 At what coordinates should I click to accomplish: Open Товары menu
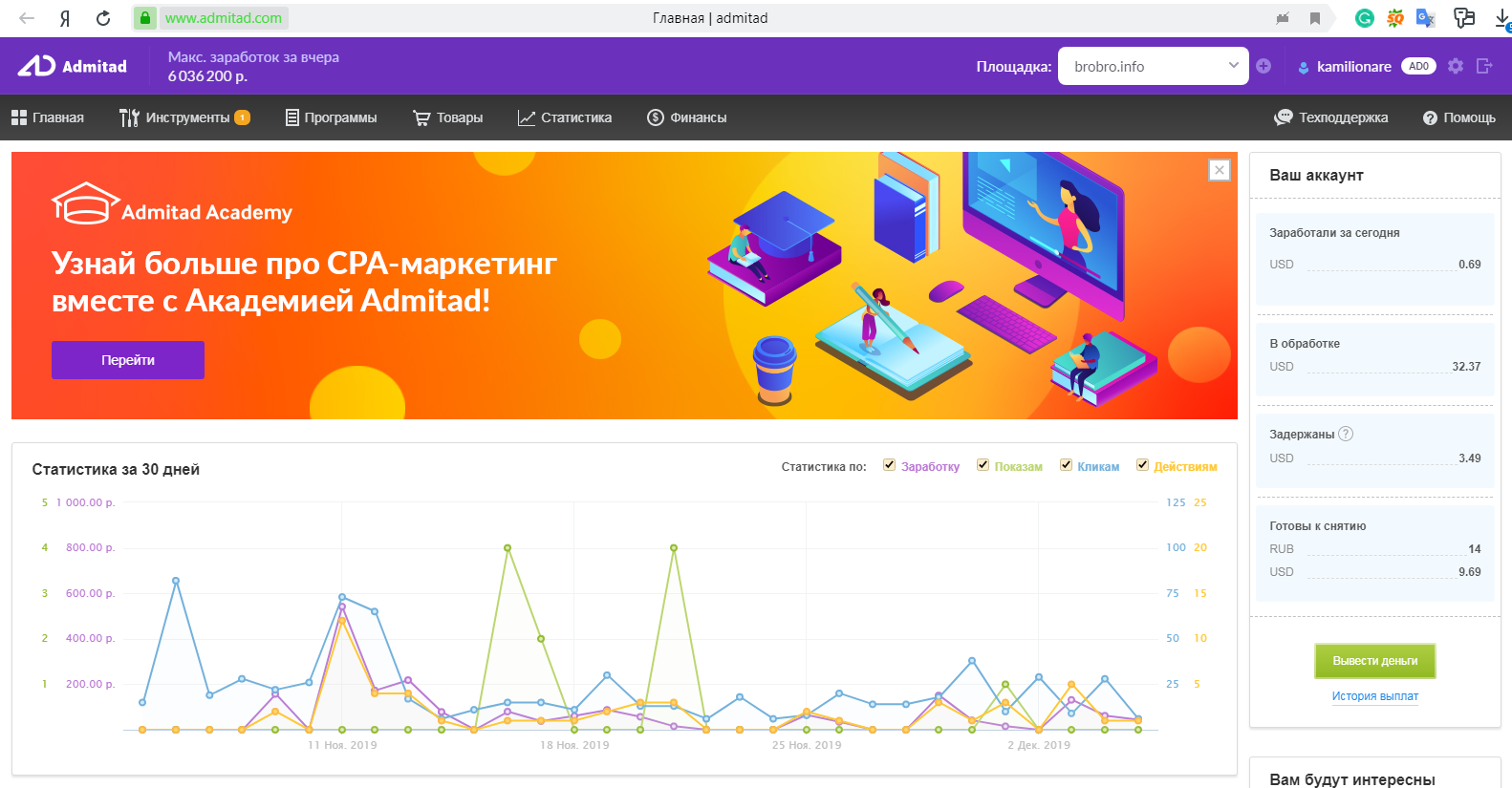click(448, 117)
